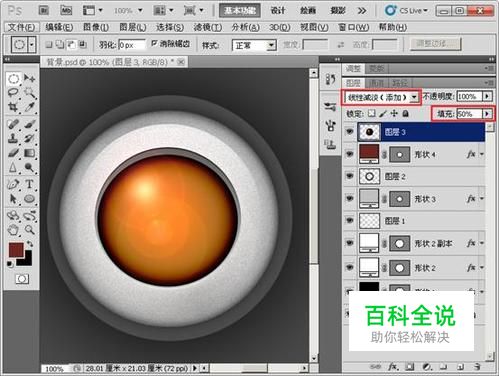Select the Dodge tool
This screenshot has width=499, height=376.
click(x=29, y=167)
